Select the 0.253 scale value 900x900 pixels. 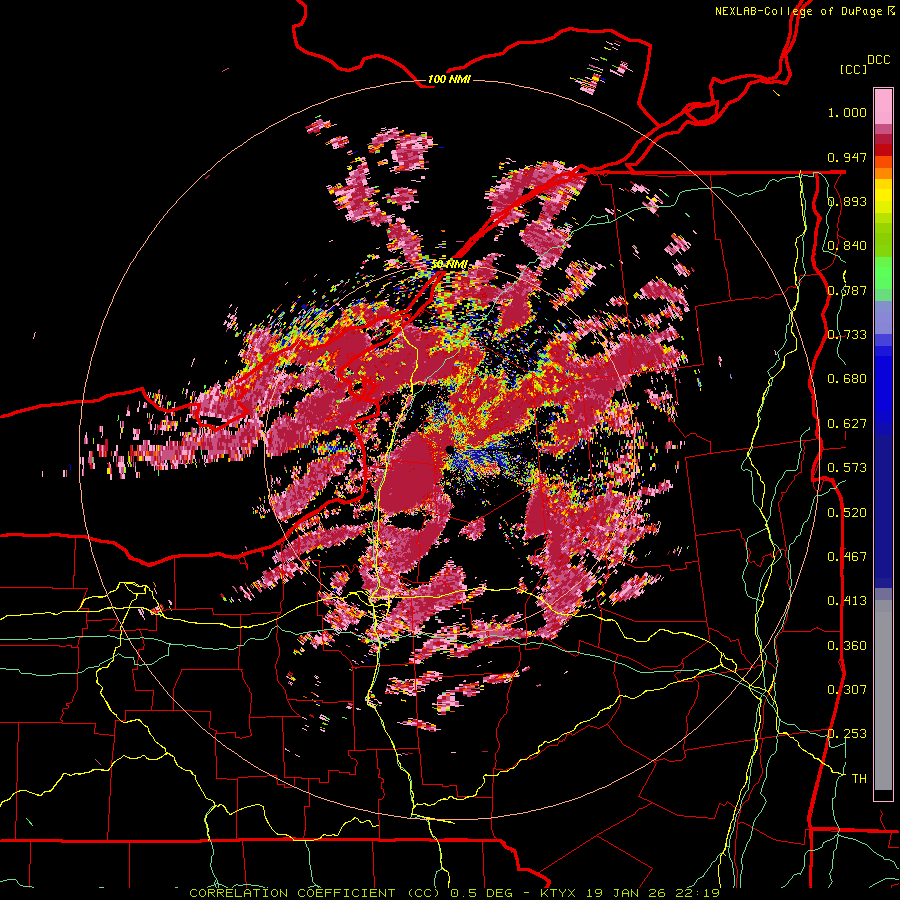coord(847,734)
